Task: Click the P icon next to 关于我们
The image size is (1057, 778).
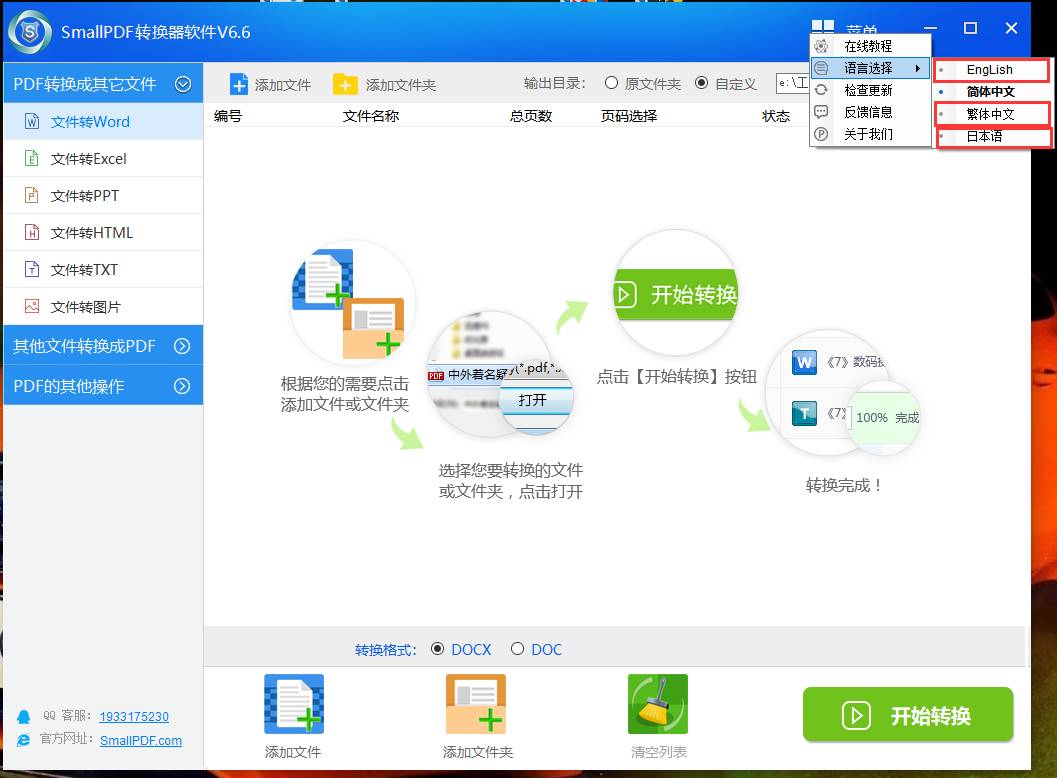Action: (x=821, y=134)
